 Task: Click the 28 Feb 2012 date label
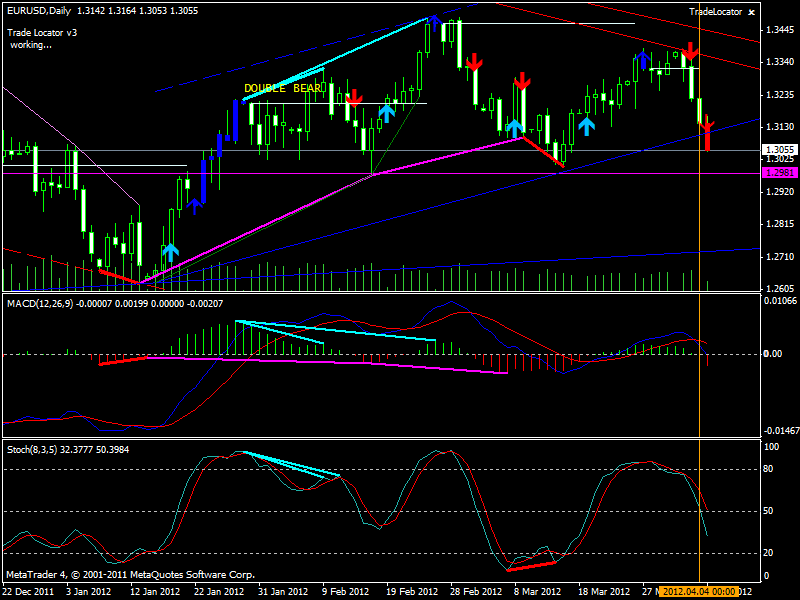[x=476, y=592]
